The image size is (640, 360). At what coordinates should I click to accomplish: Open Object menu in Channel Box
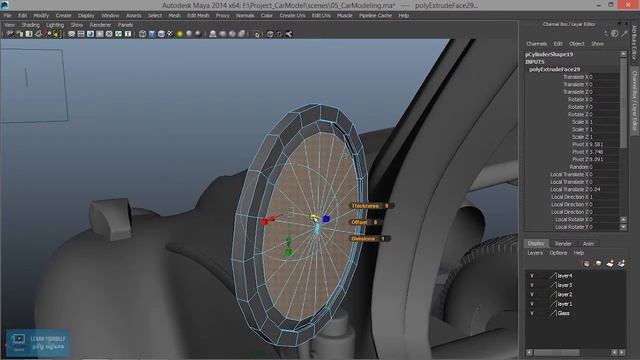[x=577, y=44]
